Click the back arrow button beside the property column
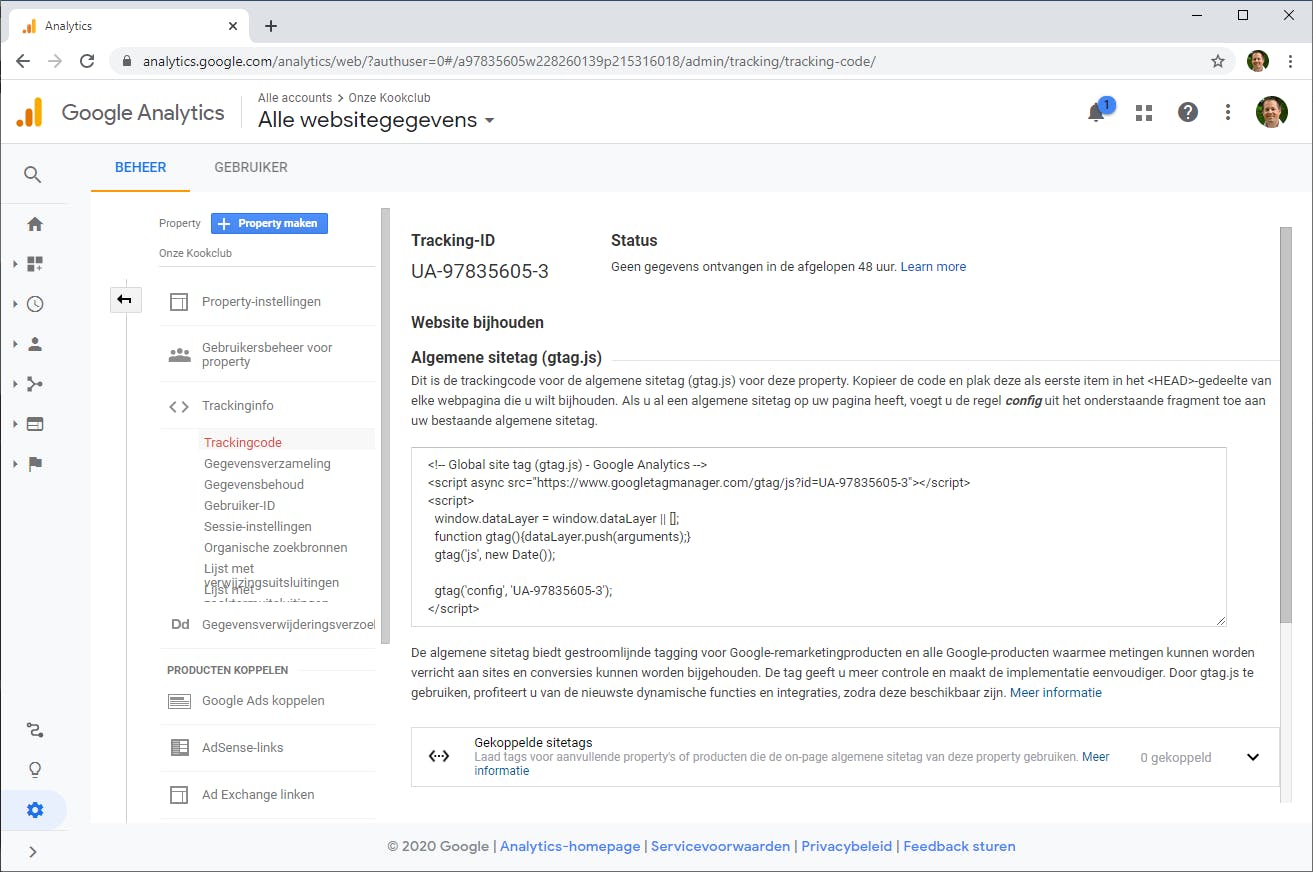This screenshot has height=872, width=1313. click(x=125, y=299)
